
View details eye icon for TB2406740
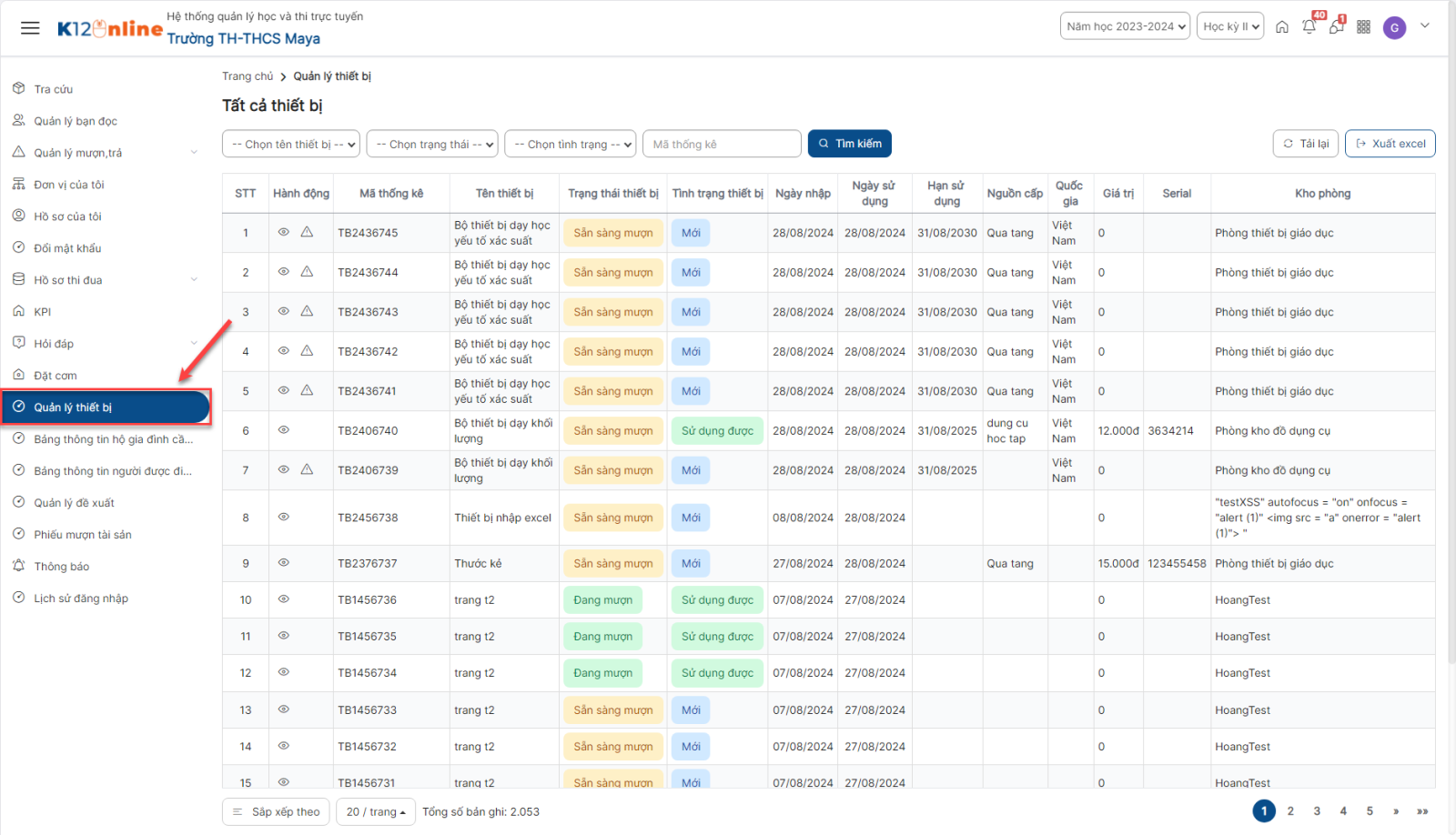[284, 429]
